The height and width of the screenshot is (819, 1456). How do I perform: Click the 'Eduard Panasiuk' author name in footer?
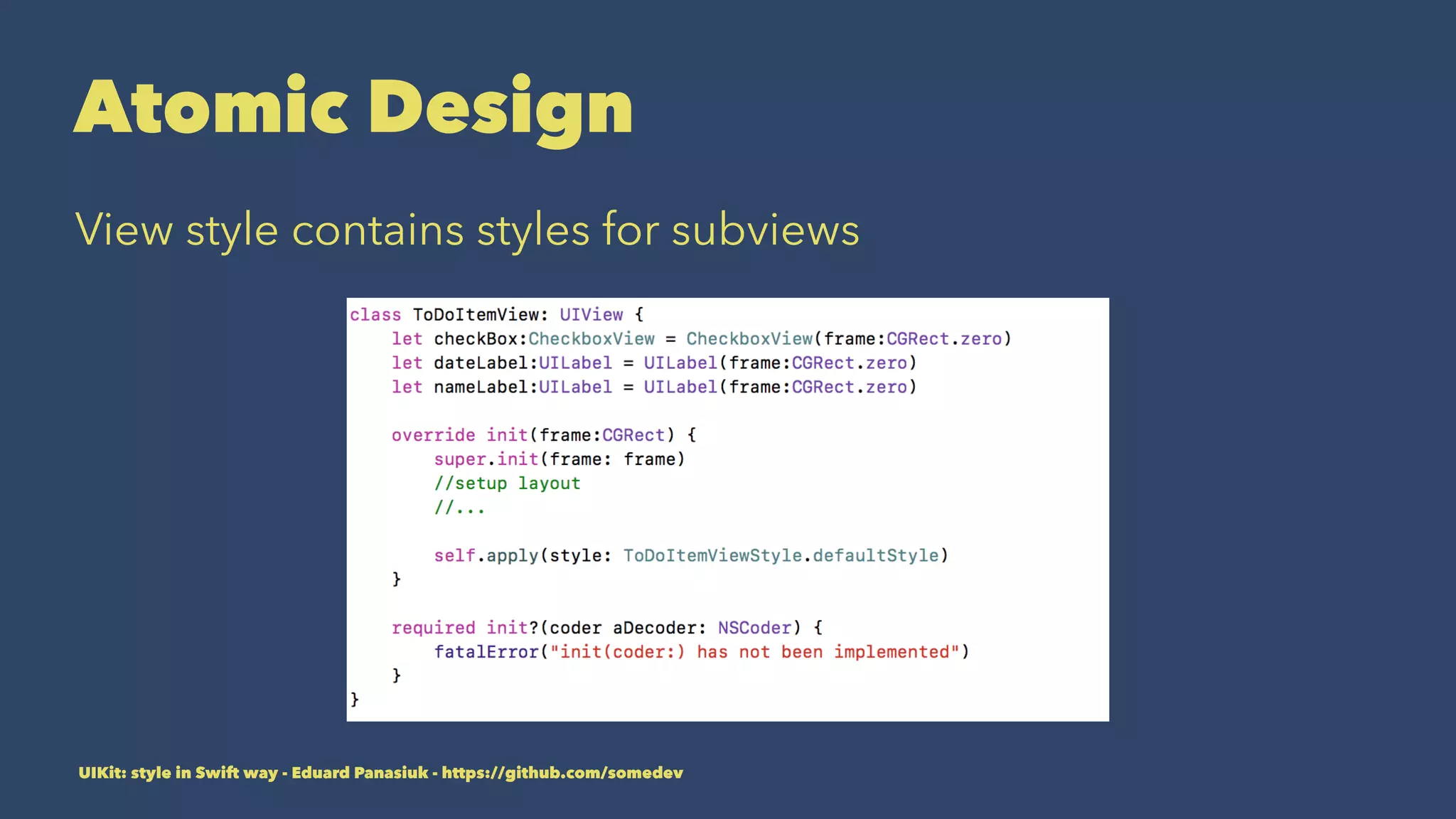360,773
